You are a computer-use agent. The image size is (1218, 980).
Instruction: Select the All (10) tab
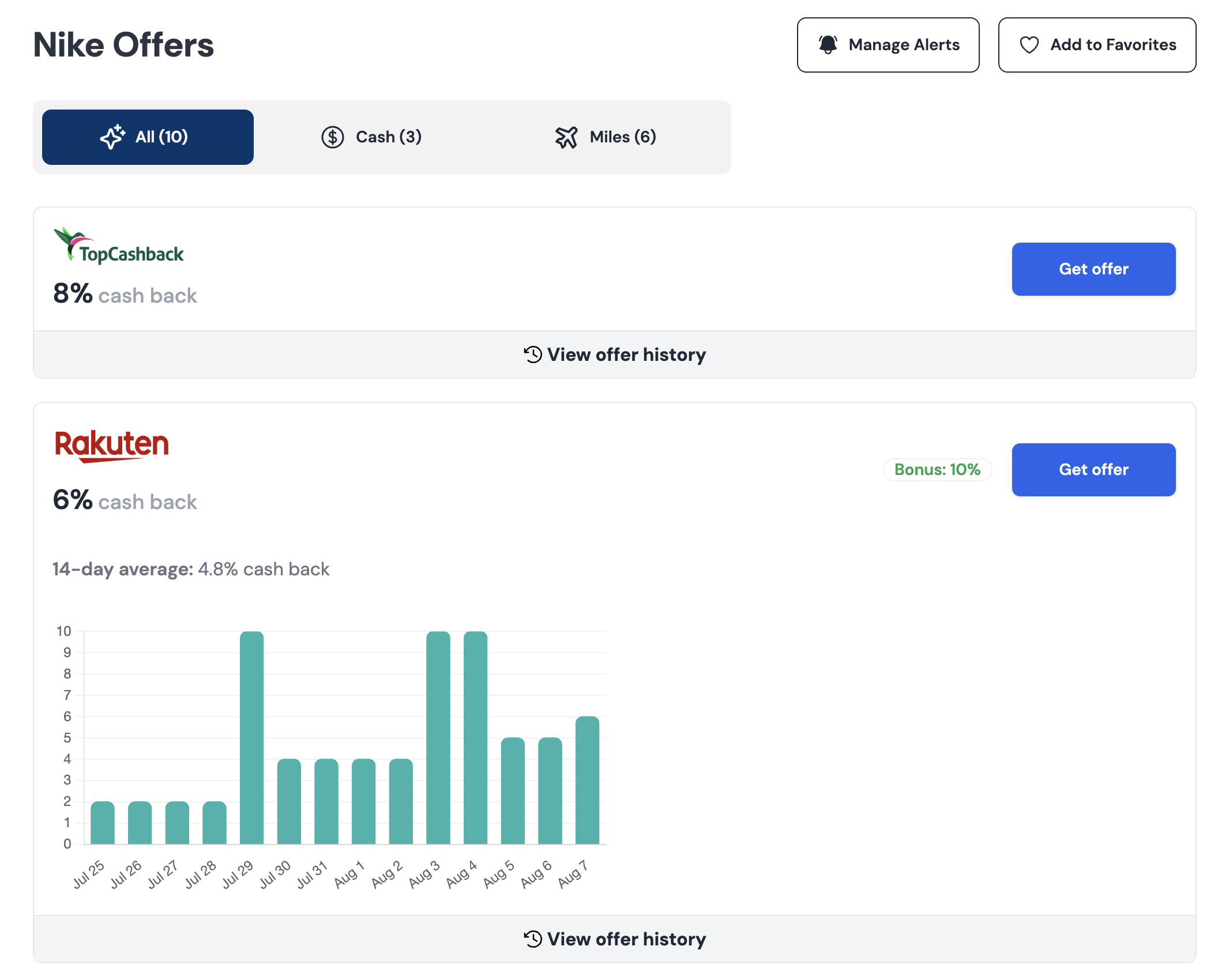148,137
